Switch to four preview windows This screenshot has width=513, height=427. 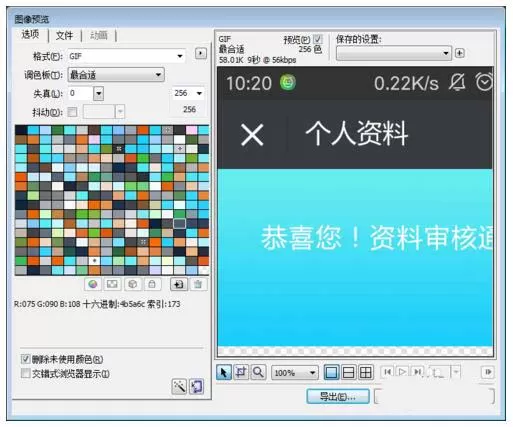tap(366, 372)
